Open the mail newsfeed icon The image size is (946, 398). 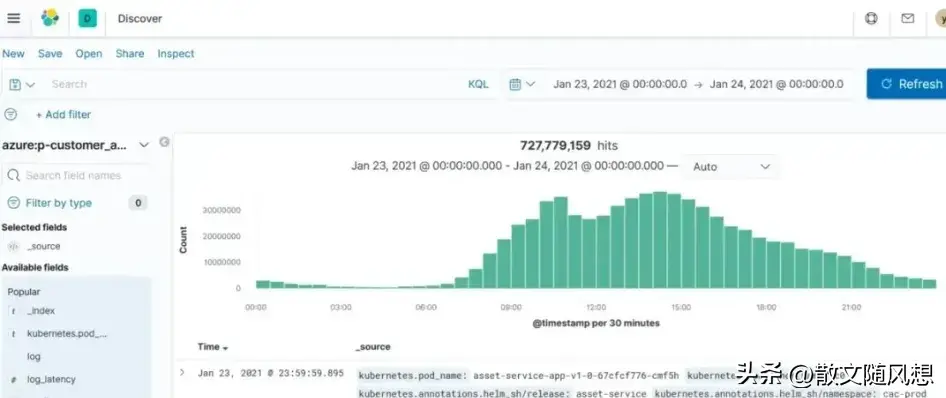tap(907, 18)
